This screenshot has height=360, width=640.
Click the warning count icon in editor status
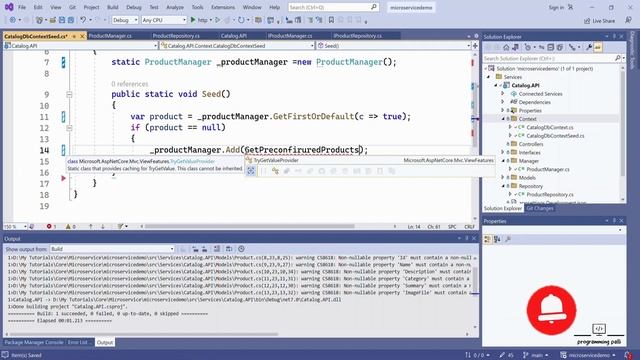coord(69,227)
